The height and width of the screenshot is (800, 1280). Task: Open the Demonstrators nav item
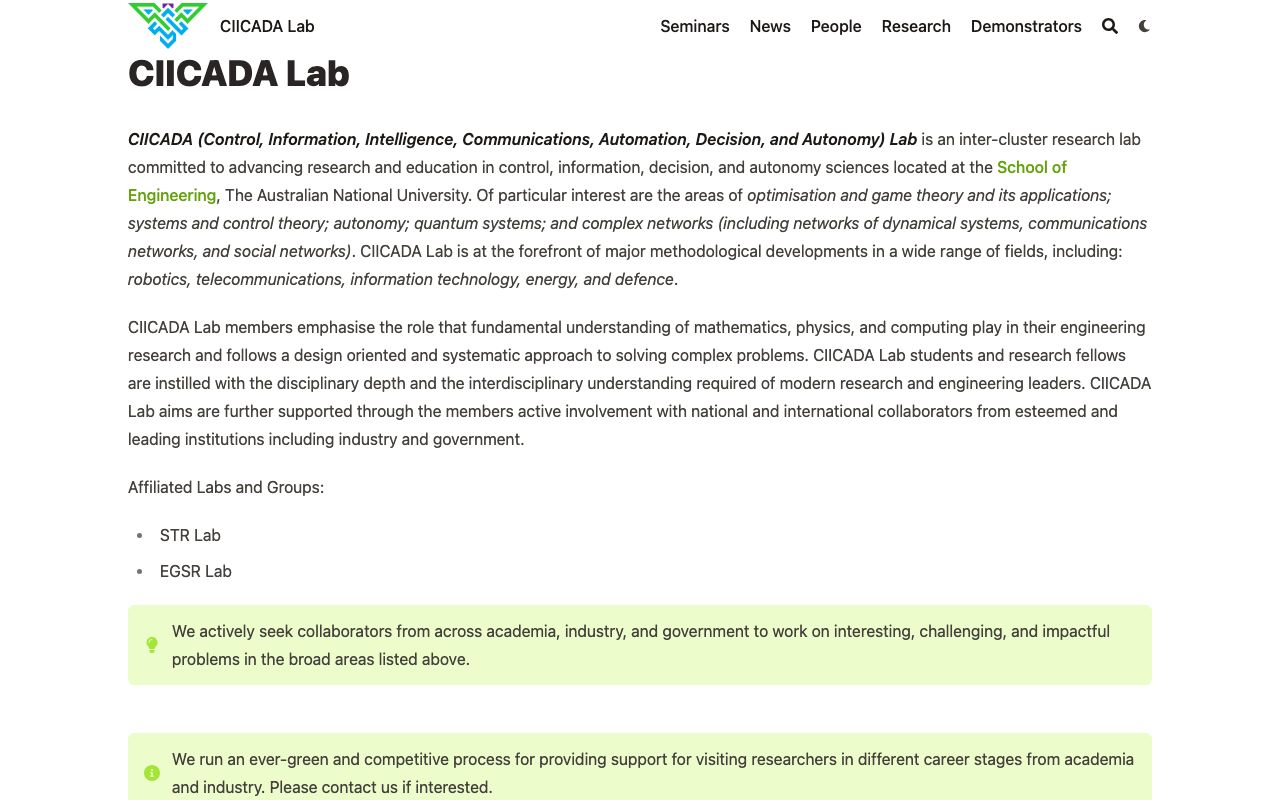[x=1026, y=26]
